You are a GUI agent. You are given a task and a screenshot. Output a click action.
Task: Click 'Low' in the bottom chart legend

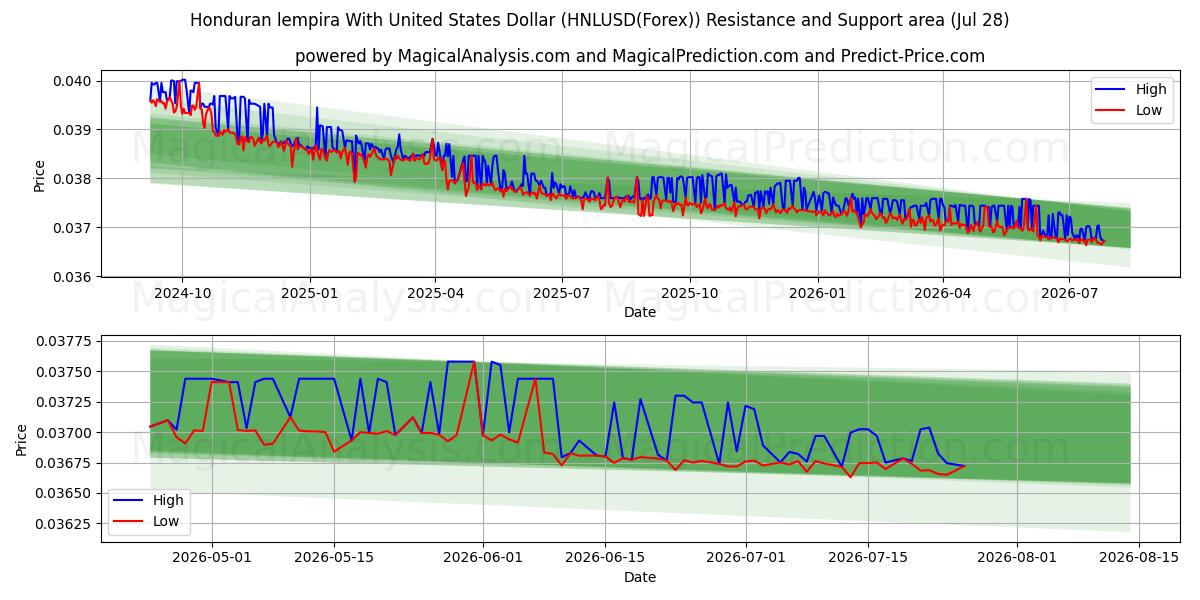click(167, 521)
